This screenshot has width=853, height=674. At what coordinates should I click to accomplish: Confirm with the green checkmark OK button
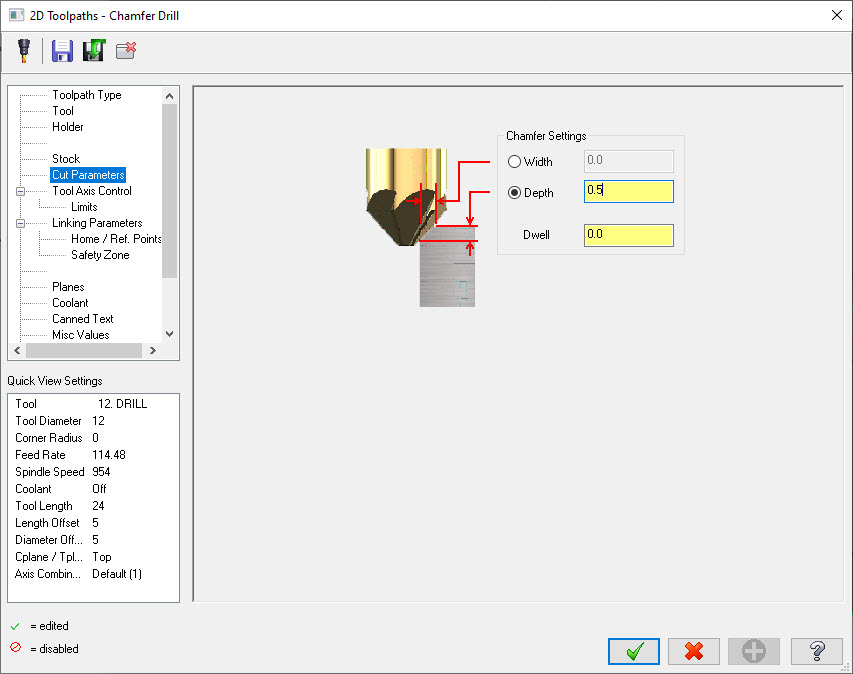[x=633, y=651]
